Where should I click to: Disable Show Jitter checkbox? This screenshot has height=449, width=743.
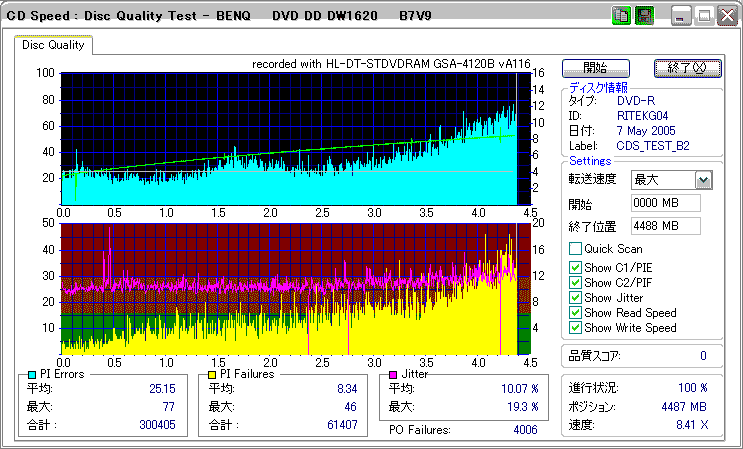pyautogui.click(x=575, y=298)
